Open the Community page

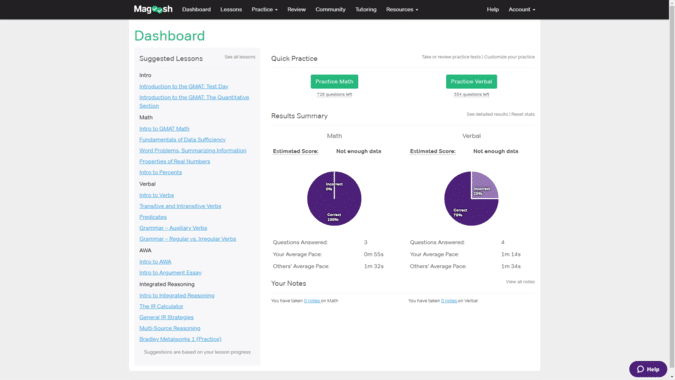click(330, 9)
